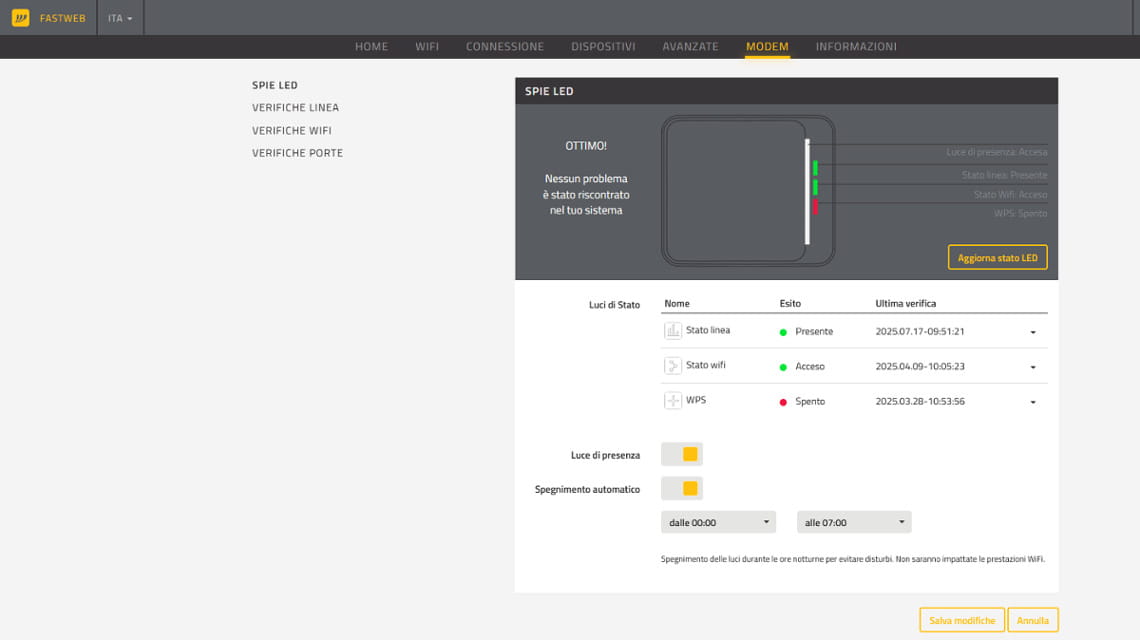Click the 'WPS: Spento' LED label

pos(1021,213)
